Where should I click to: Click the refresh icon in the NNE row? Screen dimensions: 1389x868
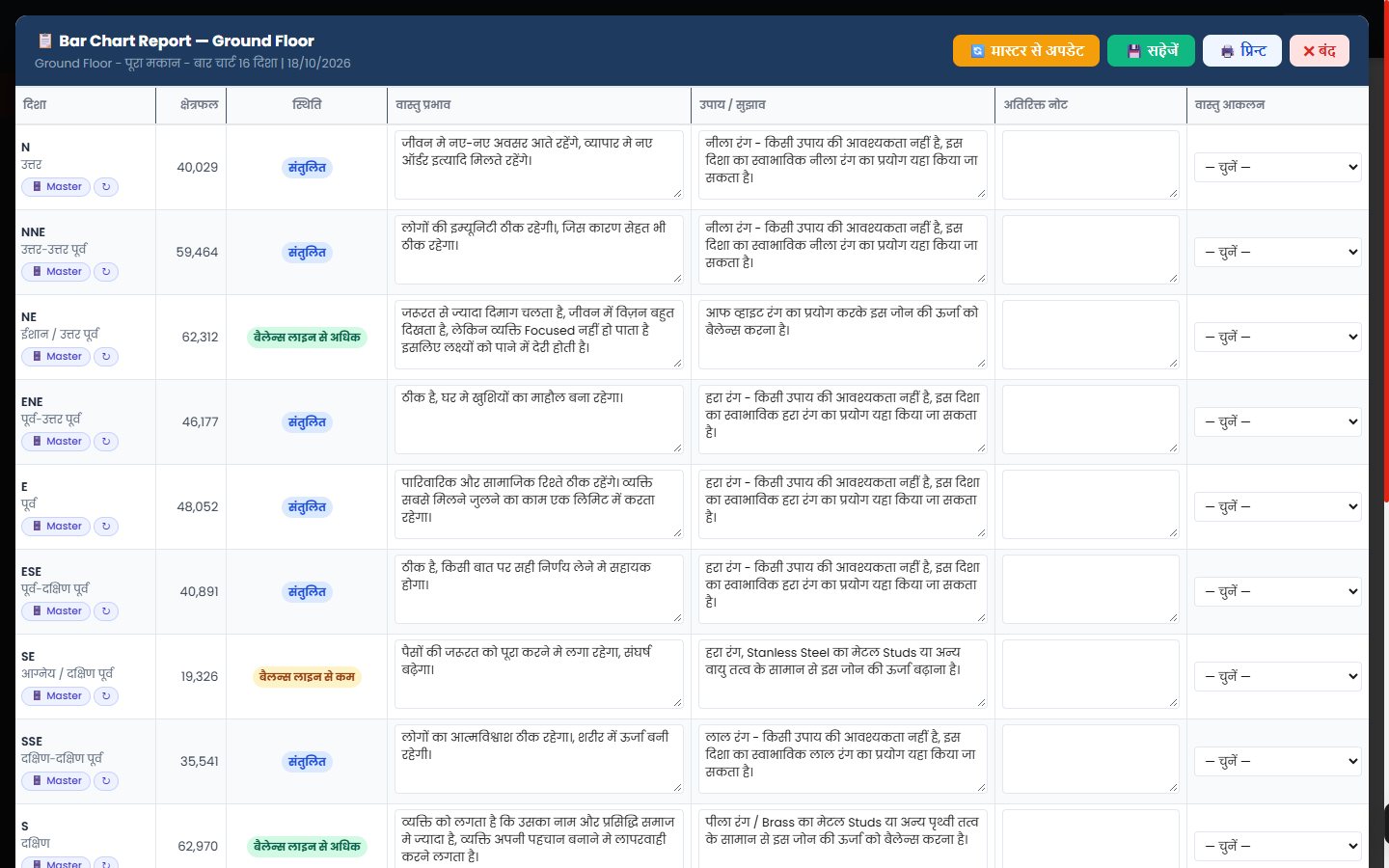[x=106, y=272]
